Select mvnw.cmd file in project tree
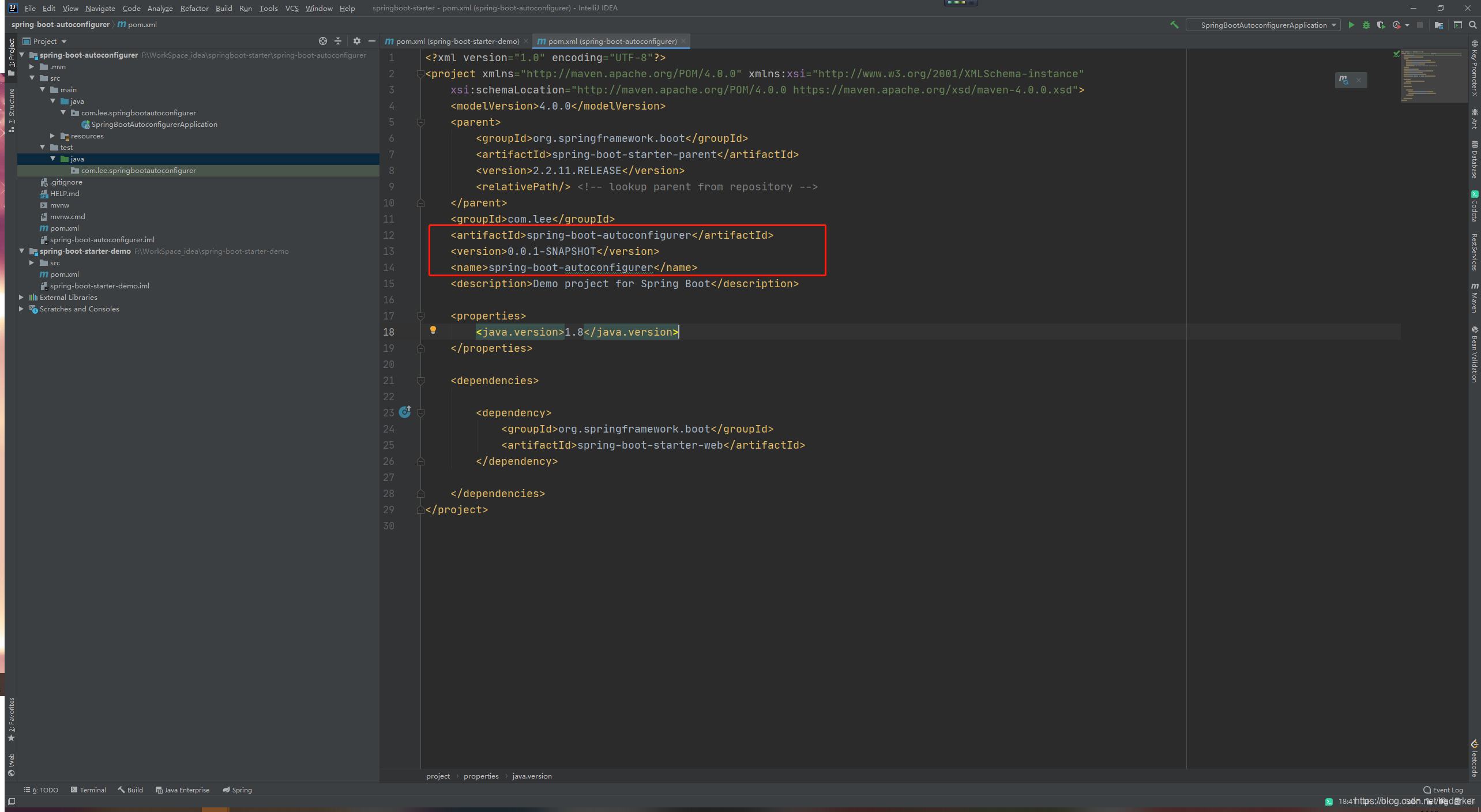Image resolution: width=1481 pixels, height=812 pixels. [x=67, y=216]
